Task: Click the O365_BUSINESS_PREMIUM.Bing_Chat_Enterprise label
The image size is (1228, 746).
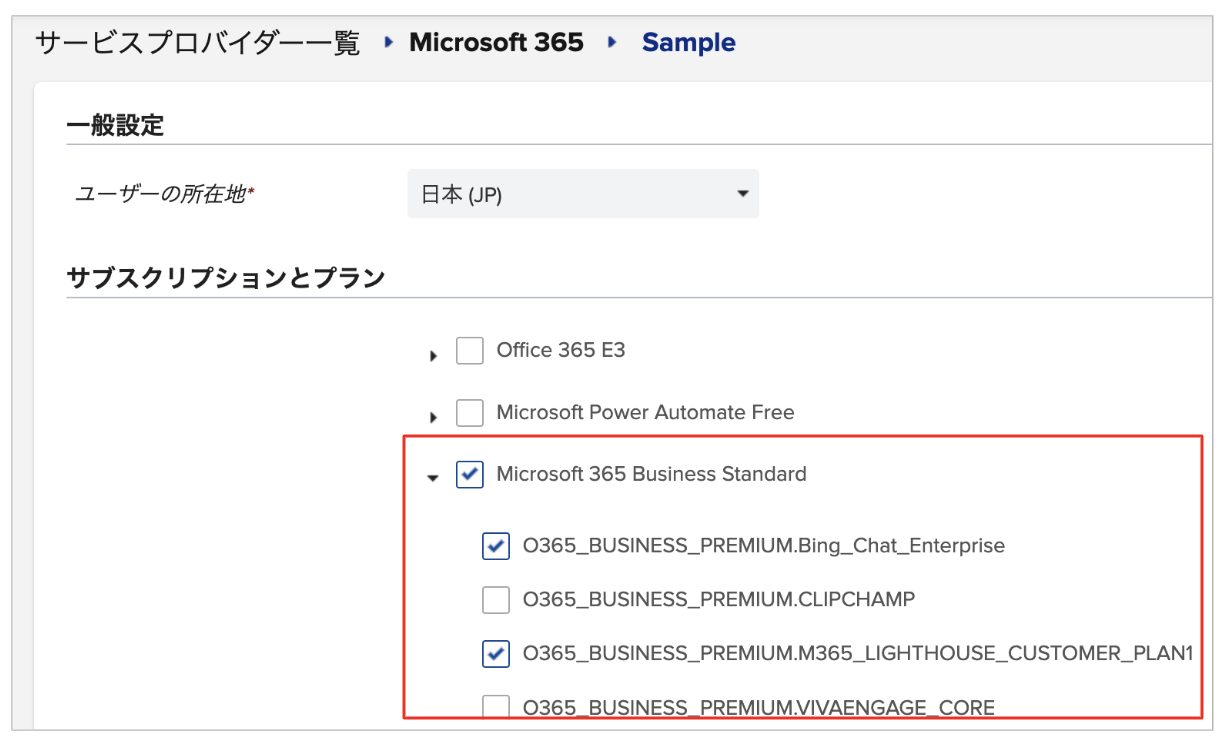Action: click(764, 546)
